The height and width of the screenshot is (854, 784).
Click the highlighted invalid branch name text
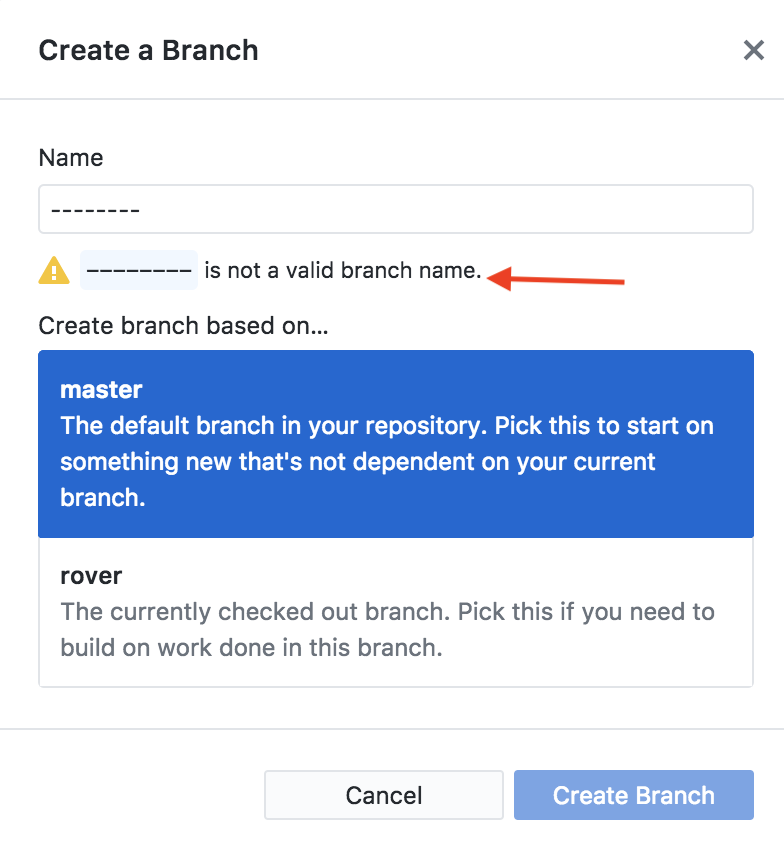click(x=138, y=270)
